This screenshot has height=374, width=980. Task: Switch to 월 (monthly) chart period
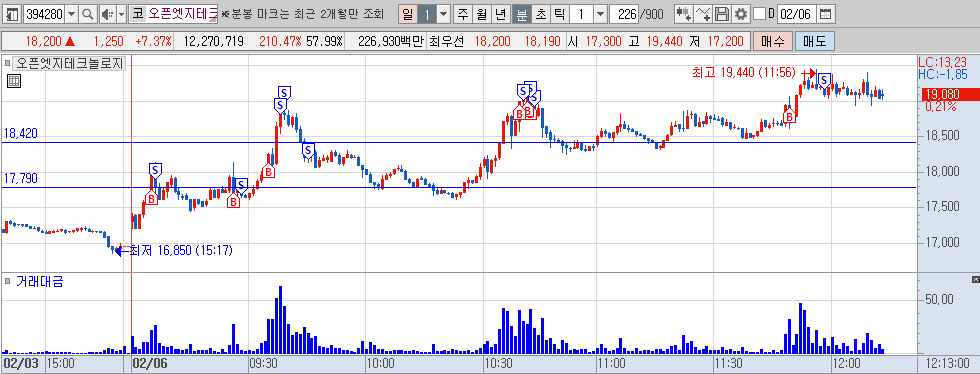click(x=482, y=14)
